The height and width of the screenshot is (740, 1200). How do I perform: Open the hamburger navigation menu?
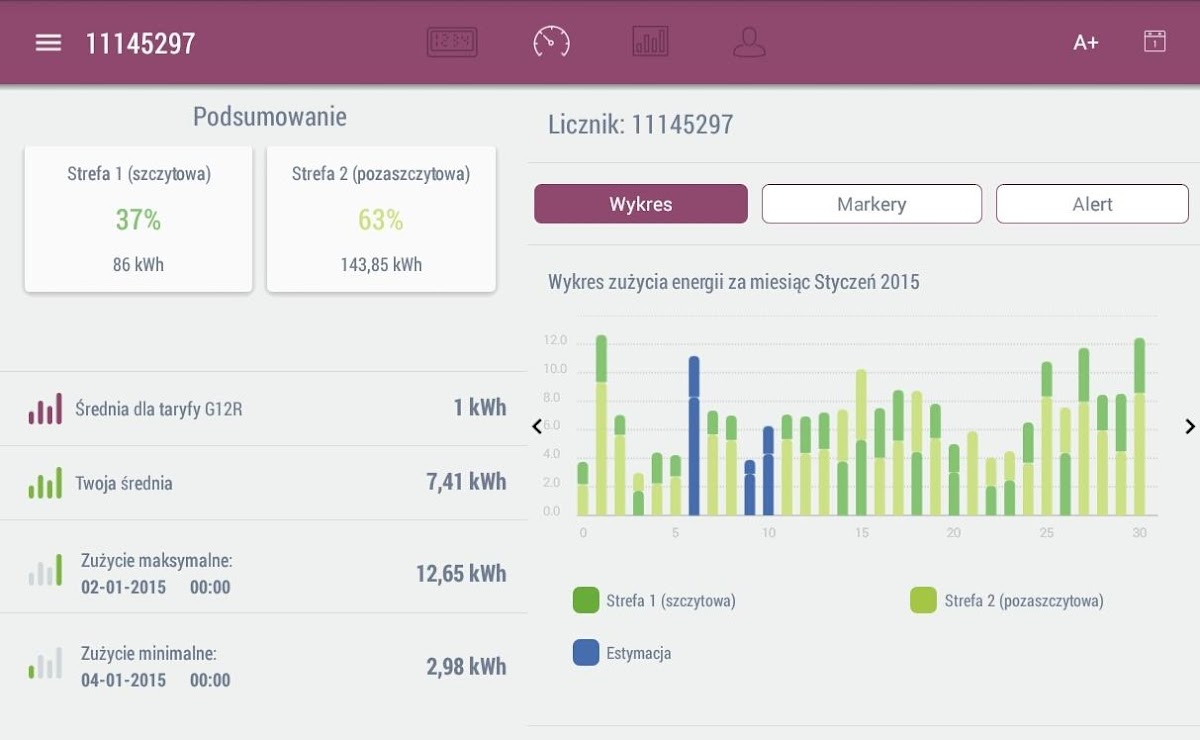[x=48, y=43]
